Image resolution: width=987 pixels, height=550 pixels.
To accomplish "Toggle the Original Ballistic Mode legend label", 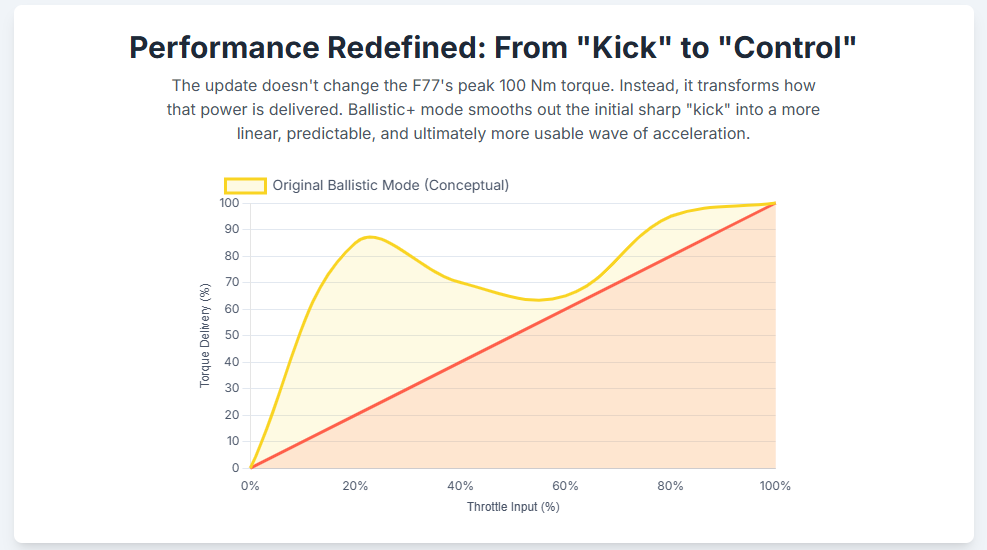I will point(390,185).
